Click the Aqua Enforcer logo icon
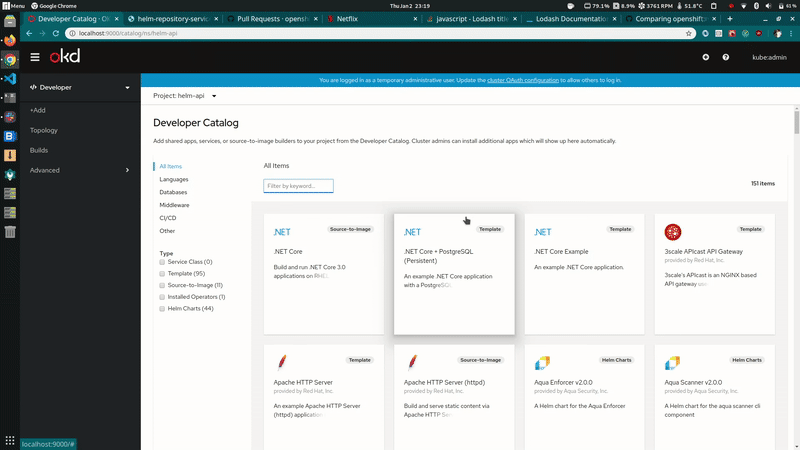The height and width of the screenshot is (450, 800). click(x=542, y=363)
